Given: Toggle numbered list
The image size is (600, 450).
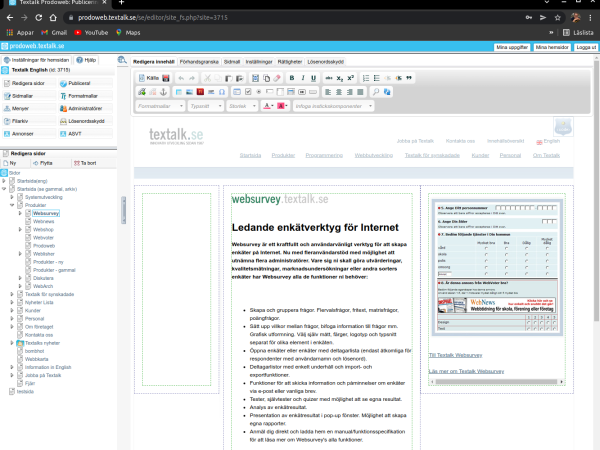Looking at the screenshot, I should point(366,78).
